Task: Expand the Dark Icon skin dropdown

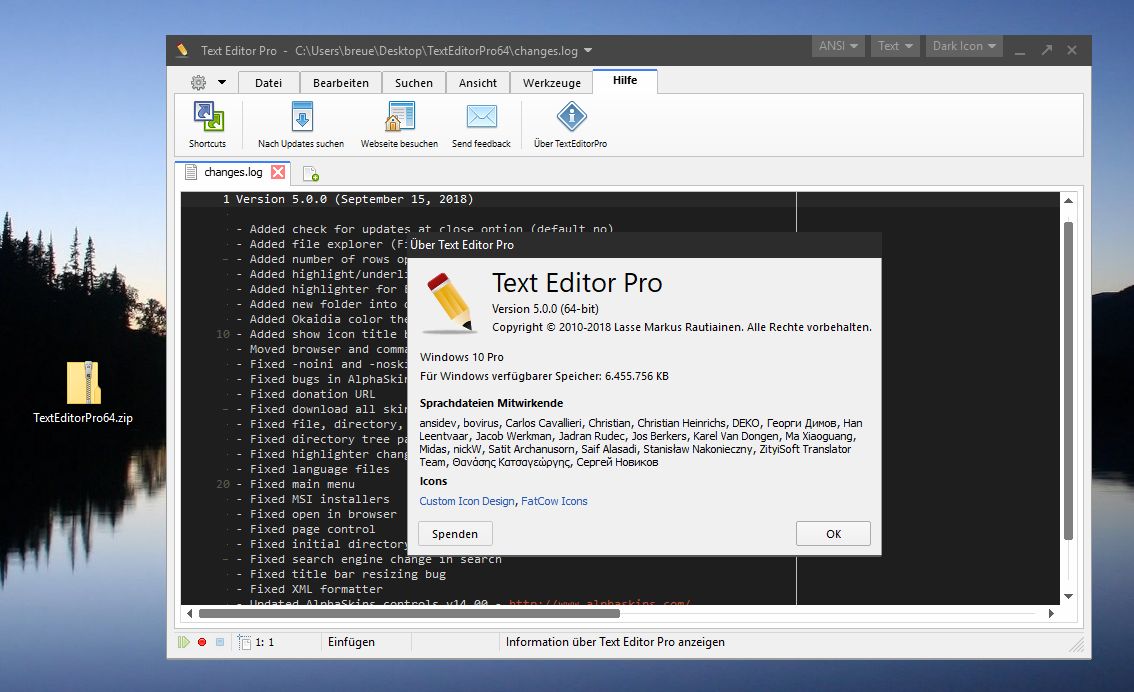Action: tap(964, 46)
